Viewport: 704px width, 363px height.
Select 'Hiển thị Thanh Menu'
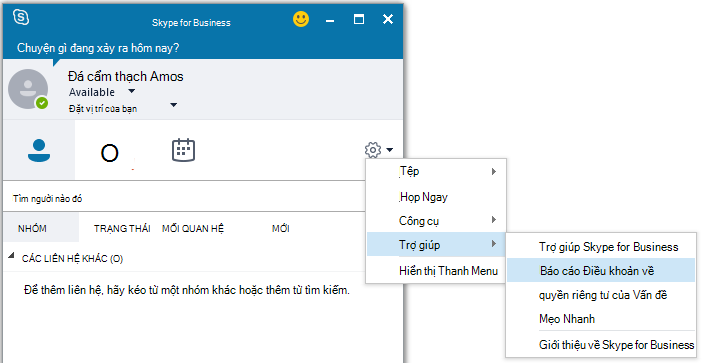pyautogui.click(x=436, y=271)
